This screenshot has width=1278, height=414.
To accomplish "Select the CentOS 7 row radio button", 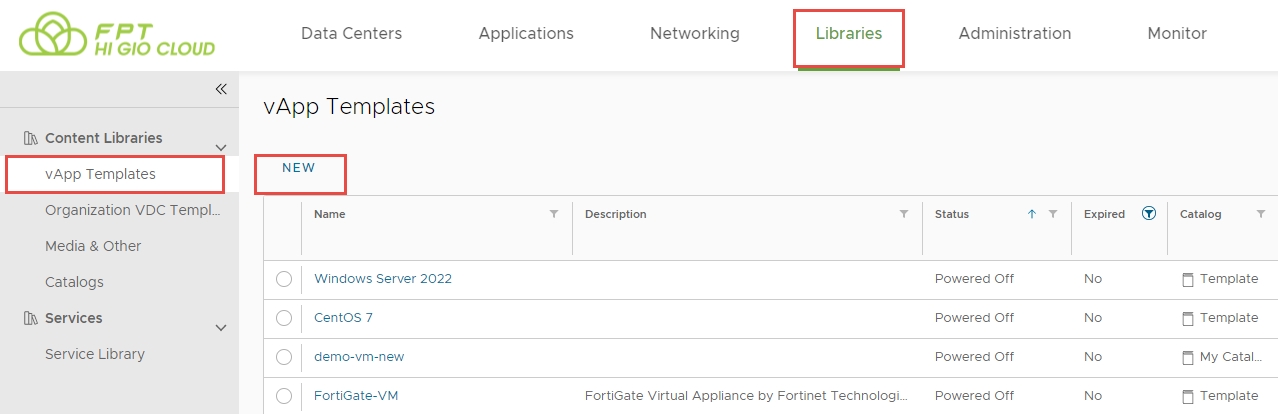I will pyautogui.click(x=284, y=318).
